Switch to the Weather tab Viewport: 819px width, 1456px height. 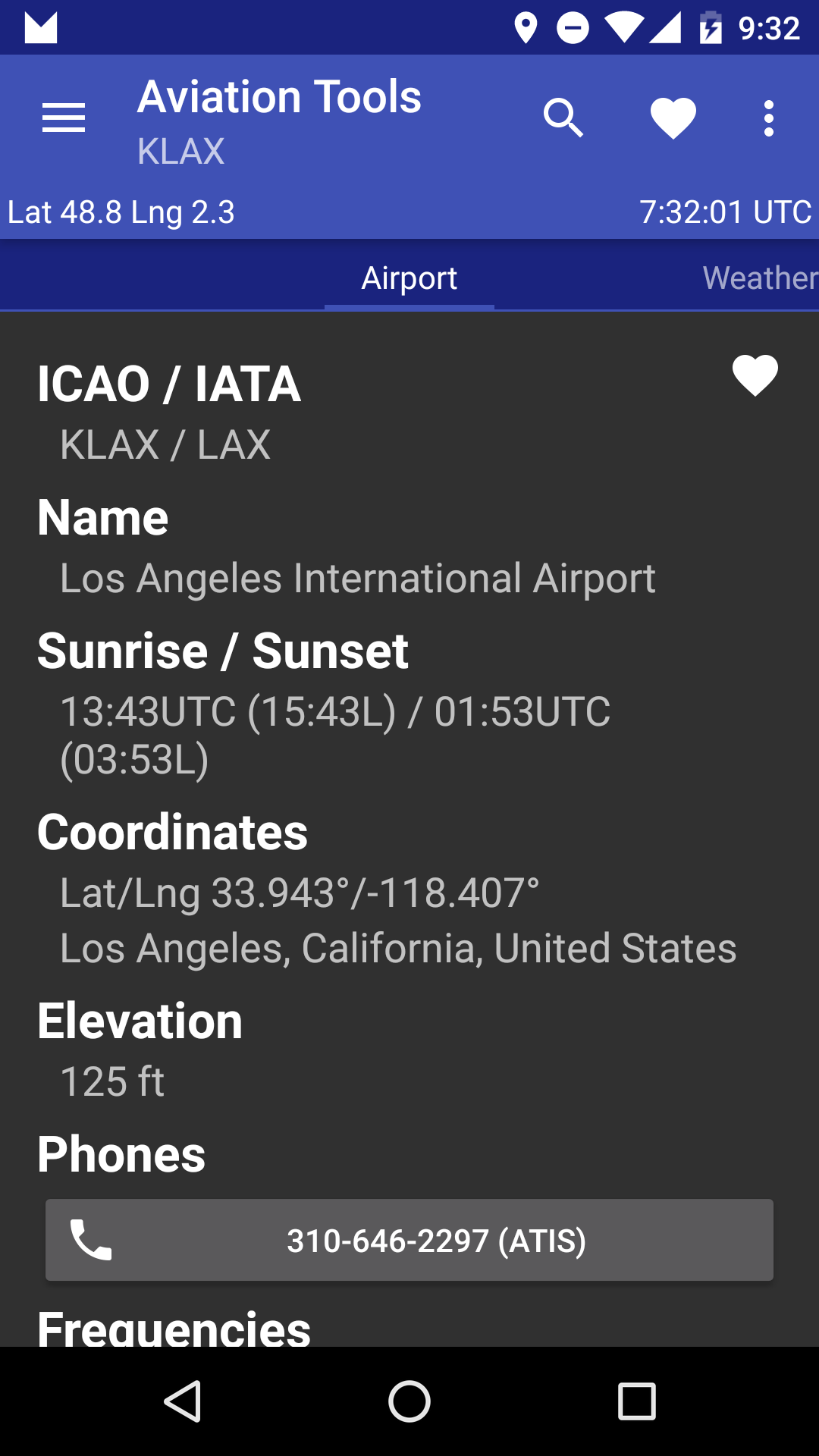[760, 278]
